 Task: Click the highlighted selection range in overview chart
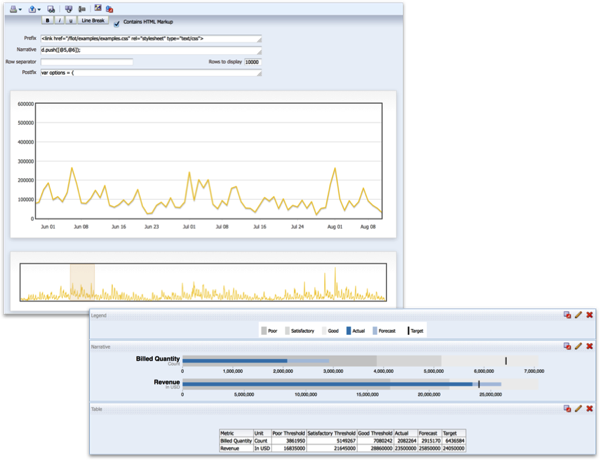click(x=82, y=282)
